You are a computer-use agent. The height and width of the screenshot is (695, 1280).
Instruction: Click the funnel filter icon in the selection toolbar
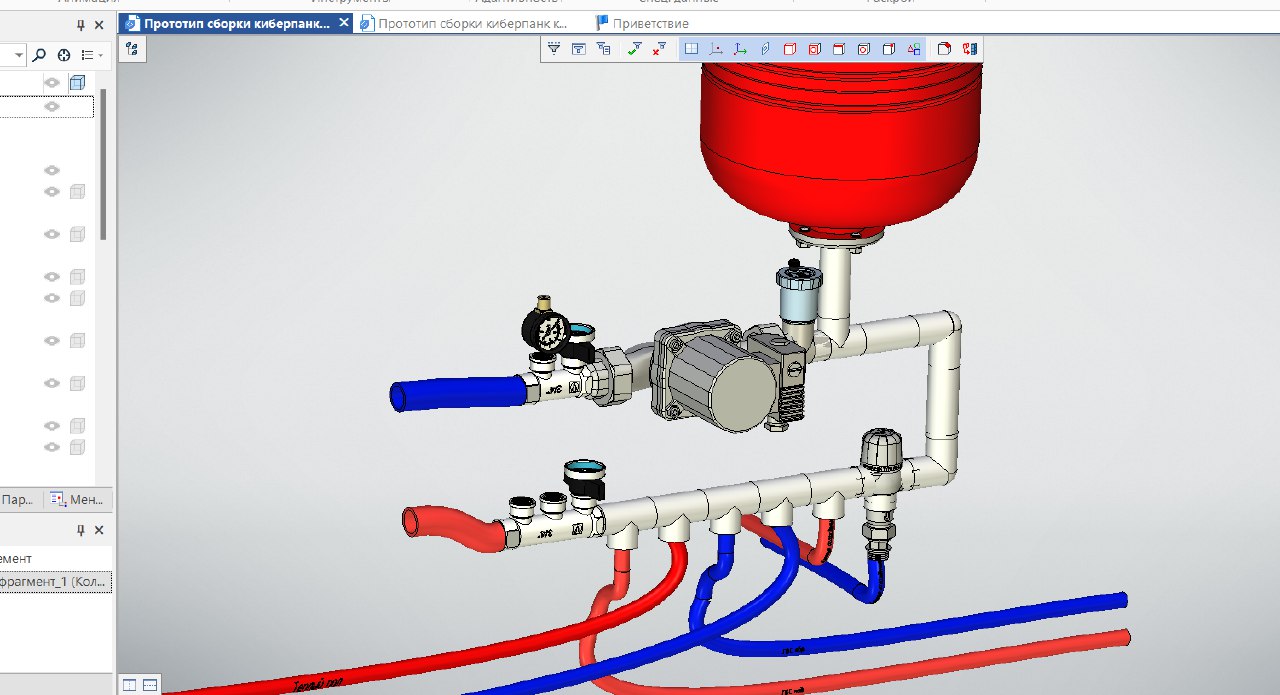(x=554, y=48)
